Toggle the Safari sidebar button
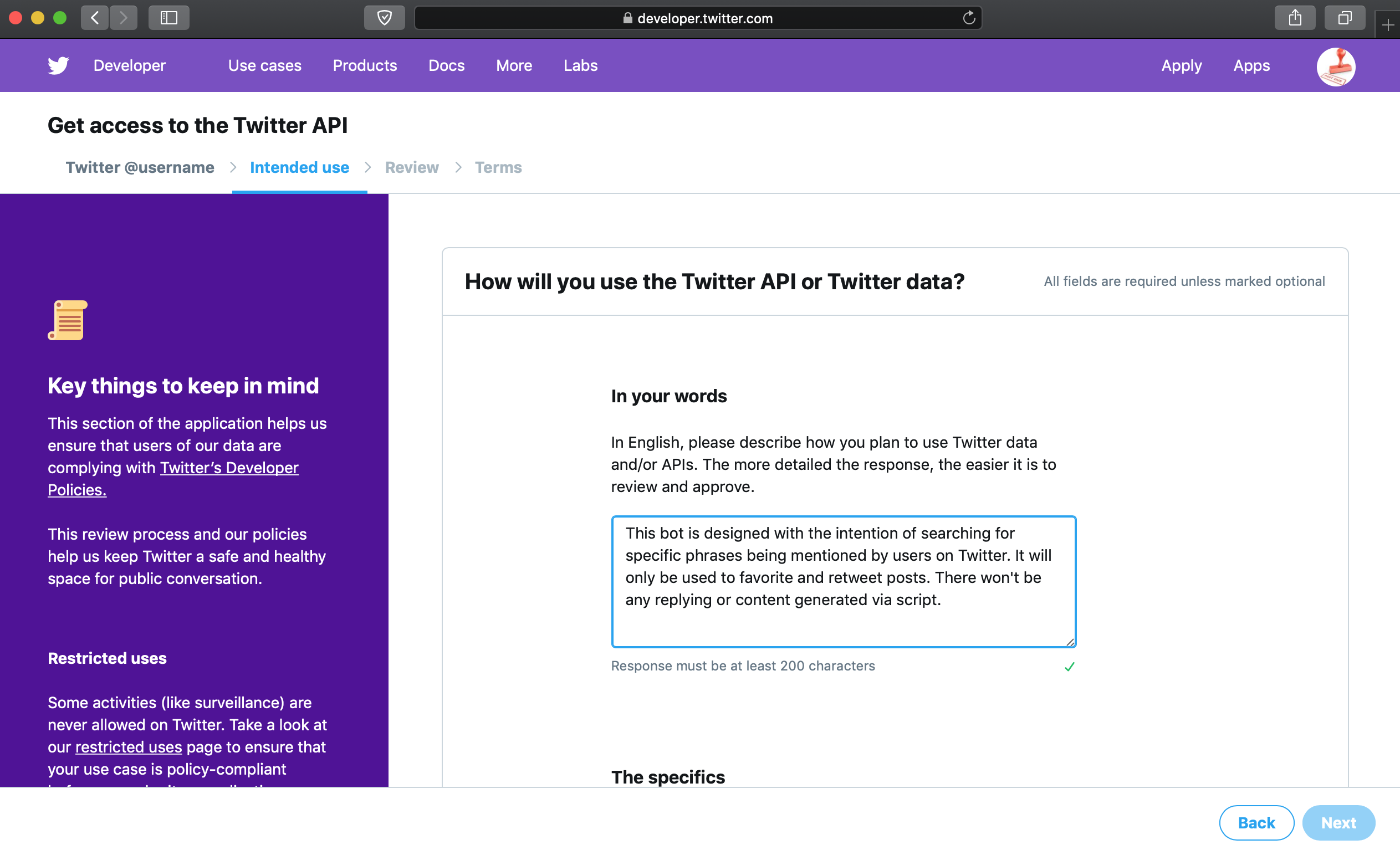1400x855 pixels. (168, 18)
